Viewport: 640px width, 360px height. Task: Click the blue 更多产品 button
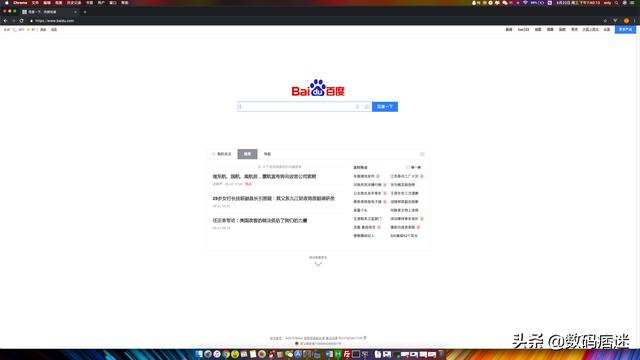pyautogui.click(x=625, y=30)
